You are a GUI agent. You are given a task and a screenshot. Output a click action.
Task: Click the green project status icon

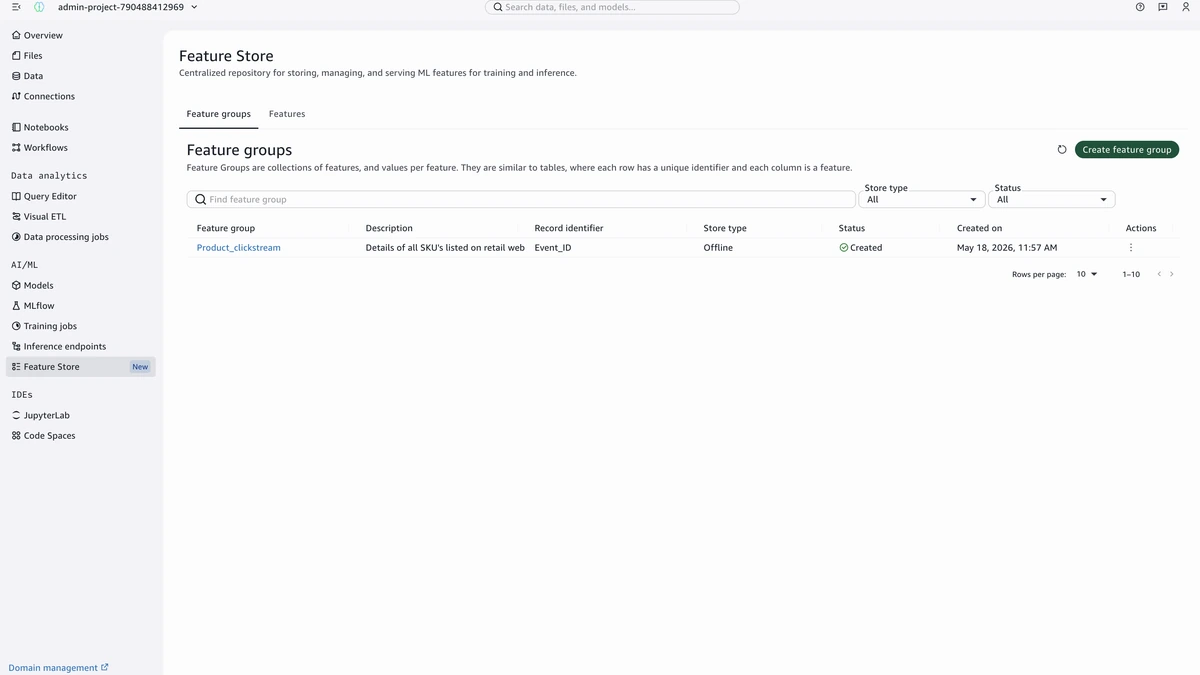[x=39, y=7]
